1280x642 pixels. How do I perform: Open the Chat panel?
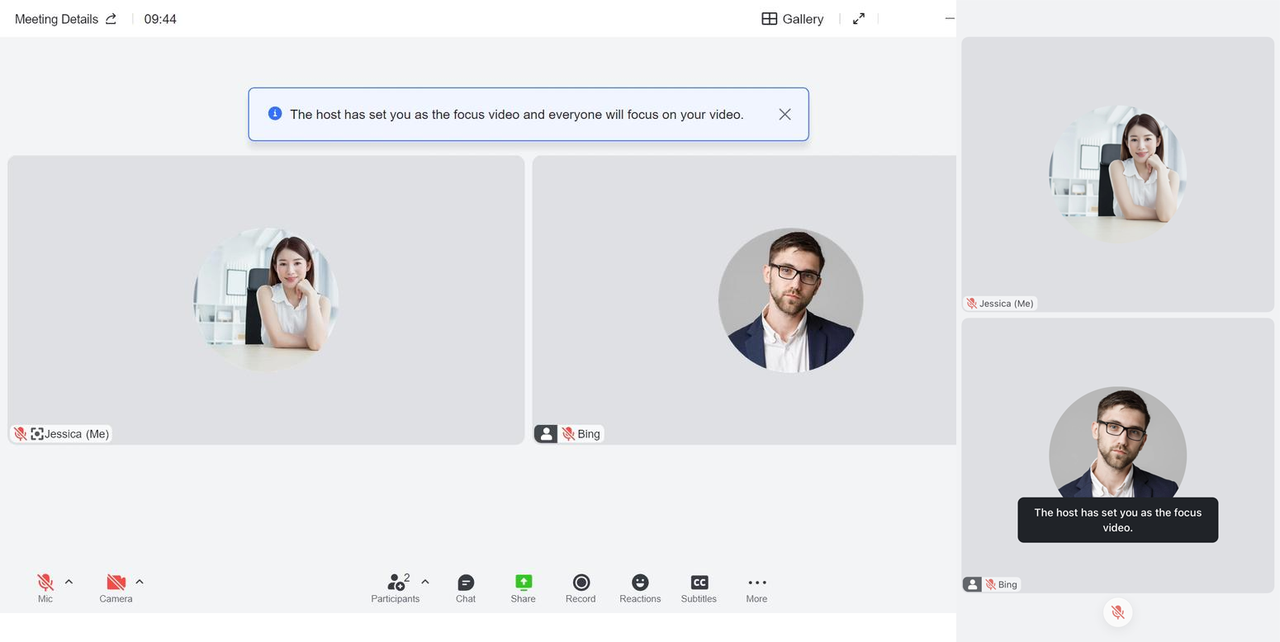(465, 587)
